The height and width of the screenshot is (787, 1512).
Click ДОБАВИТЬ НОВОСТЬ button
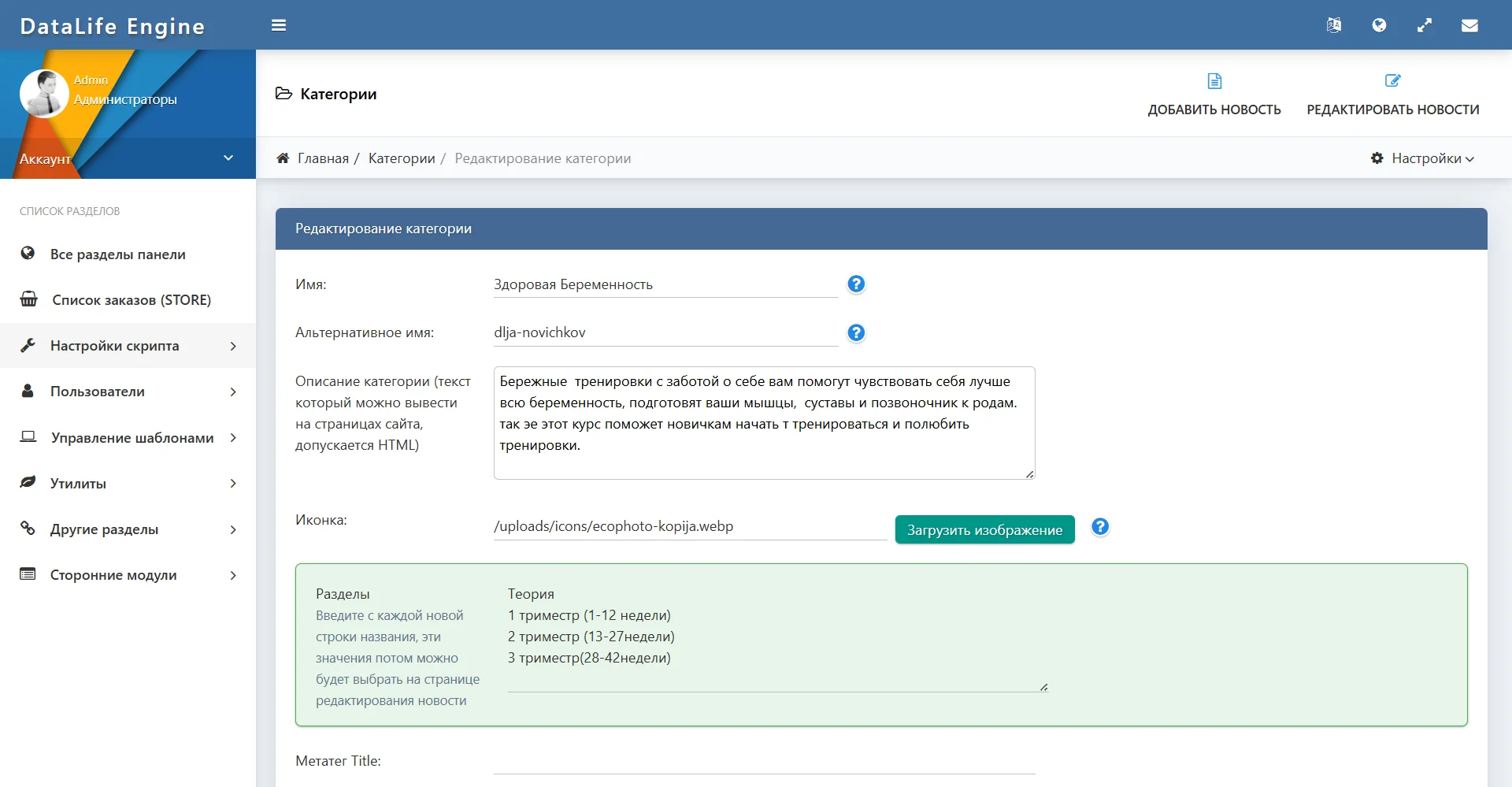pyautogui.click(x=1214, y=95)
